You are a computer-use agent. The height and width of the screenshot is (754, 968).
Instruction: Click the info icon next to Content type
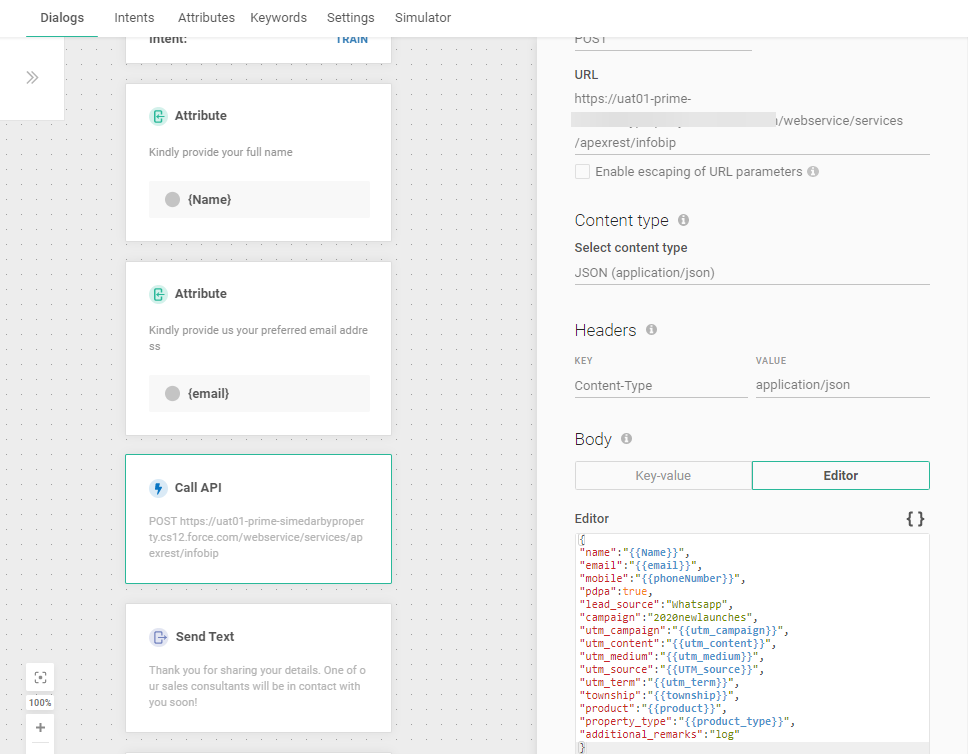[683, 220]
